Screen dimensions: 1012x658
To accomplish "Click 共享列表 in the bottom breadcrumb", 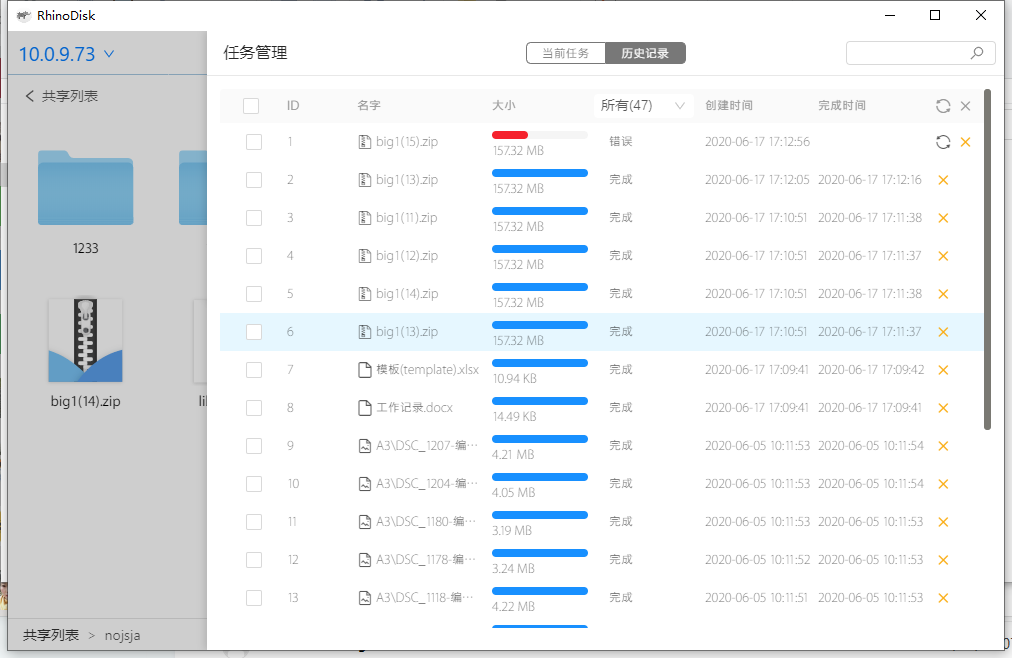I will pyautogui.click(x=50, y=635).
